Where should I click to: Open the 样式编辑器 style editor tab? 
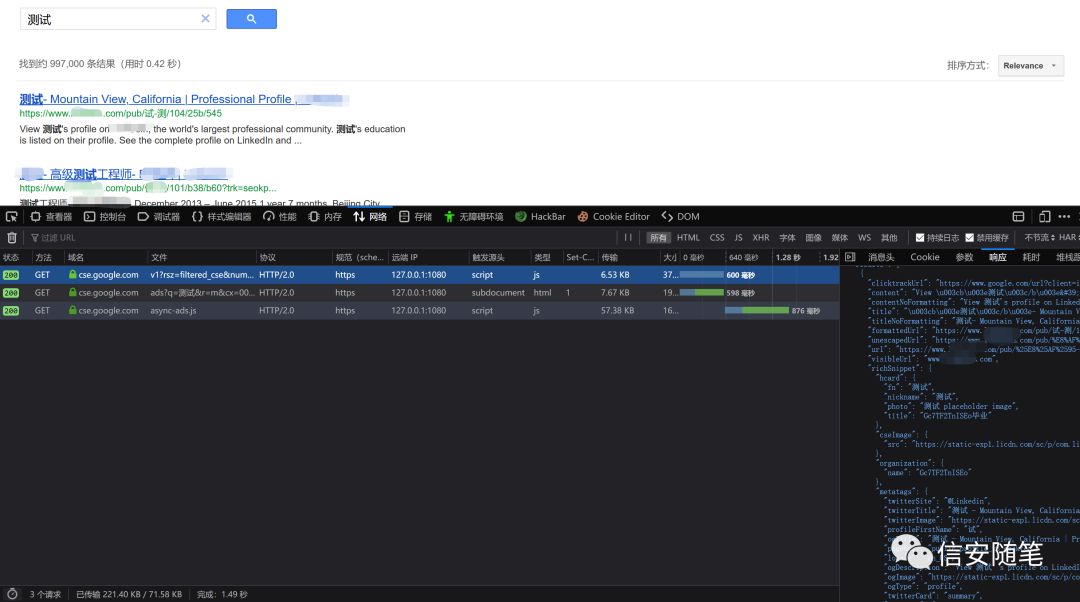(221, 217)
